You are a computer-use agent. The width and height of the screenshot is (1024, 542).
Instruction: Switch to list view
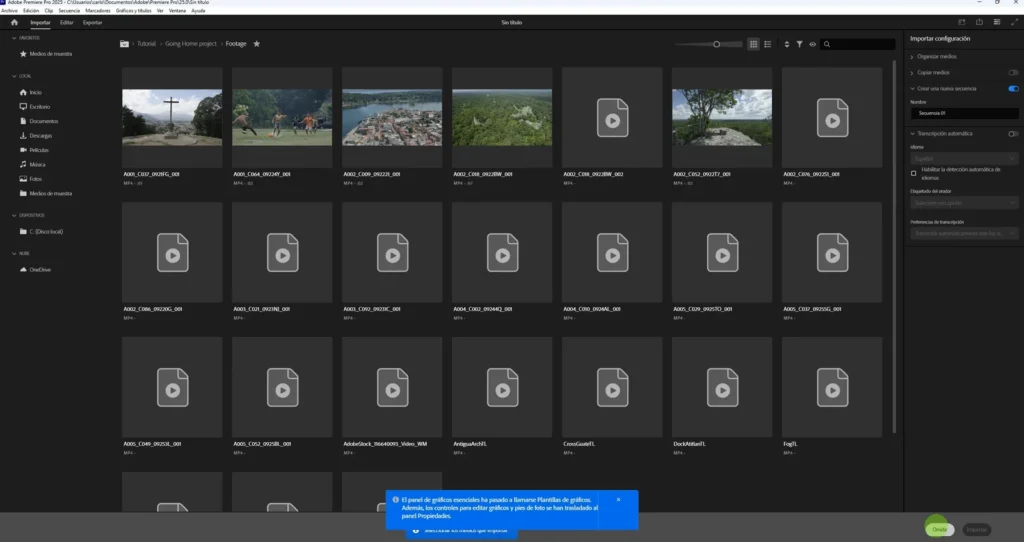tap(768, 44)
